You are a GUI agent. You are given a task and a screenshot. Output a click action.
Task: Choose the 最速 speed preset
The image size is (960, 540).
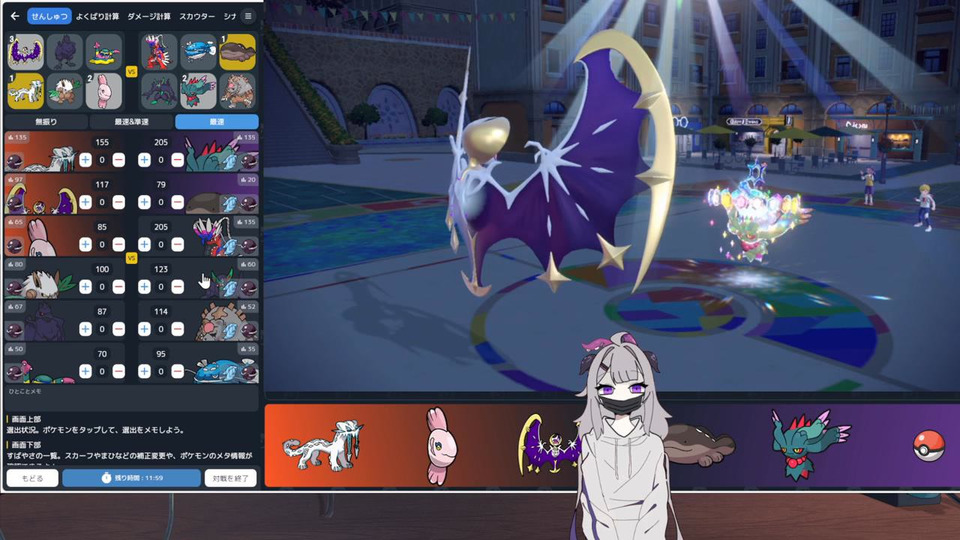click(217, 122)
